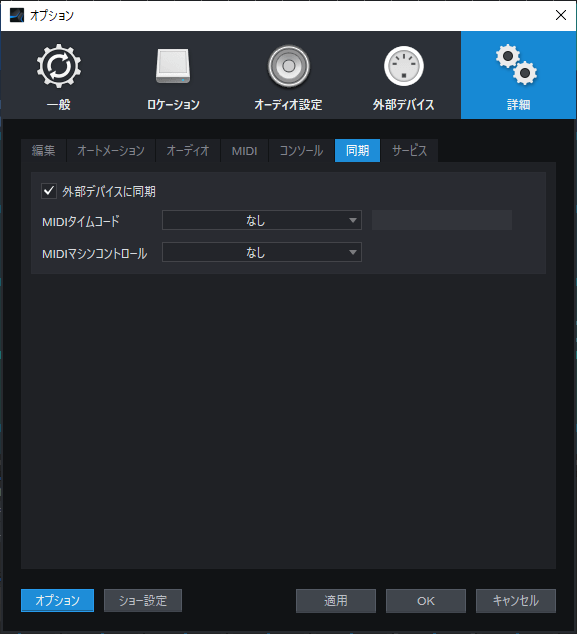
Task: Click the Studio One app icon in title bar
Action: (x=17, y=16)
